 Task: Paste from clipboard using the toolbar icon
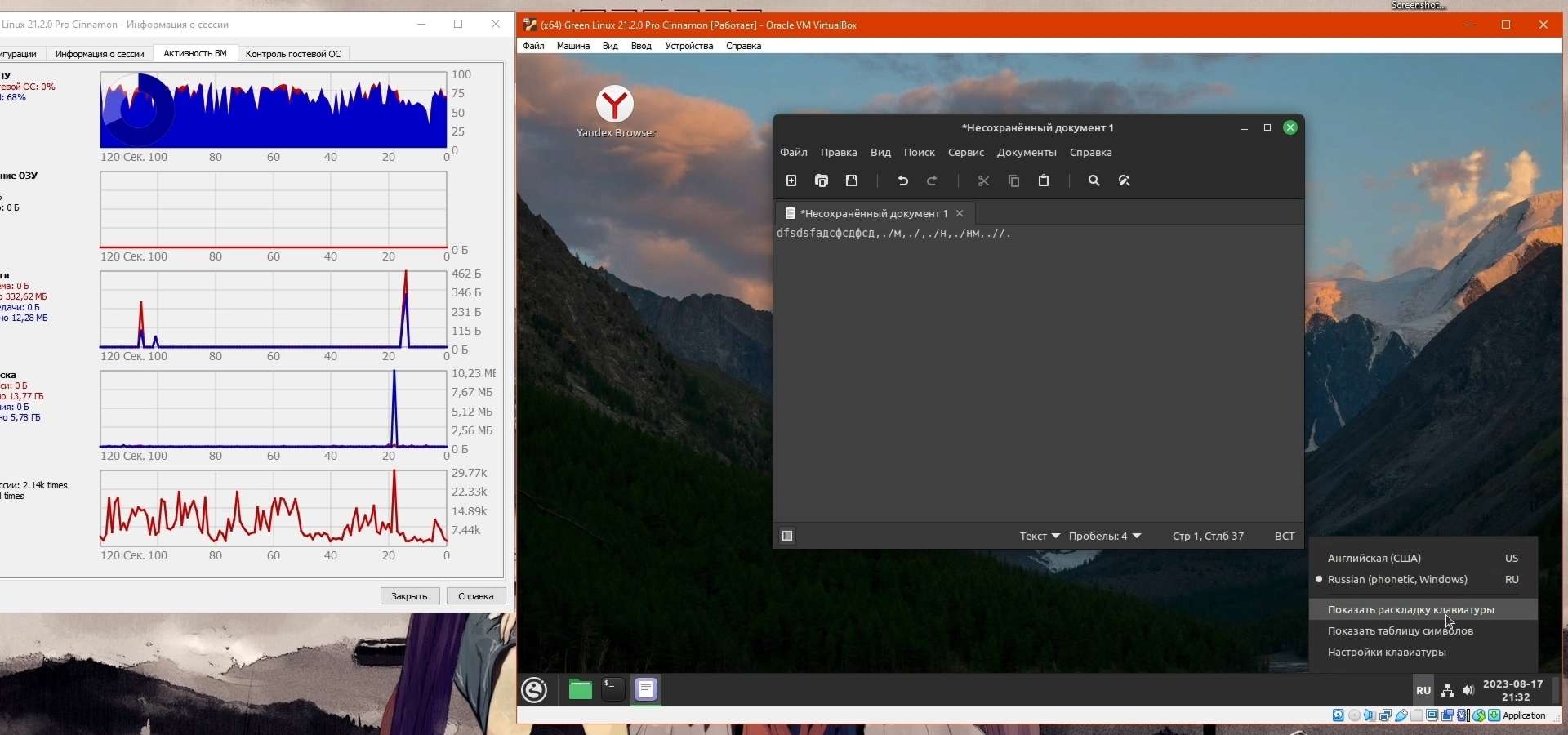tap(1045, 181)
